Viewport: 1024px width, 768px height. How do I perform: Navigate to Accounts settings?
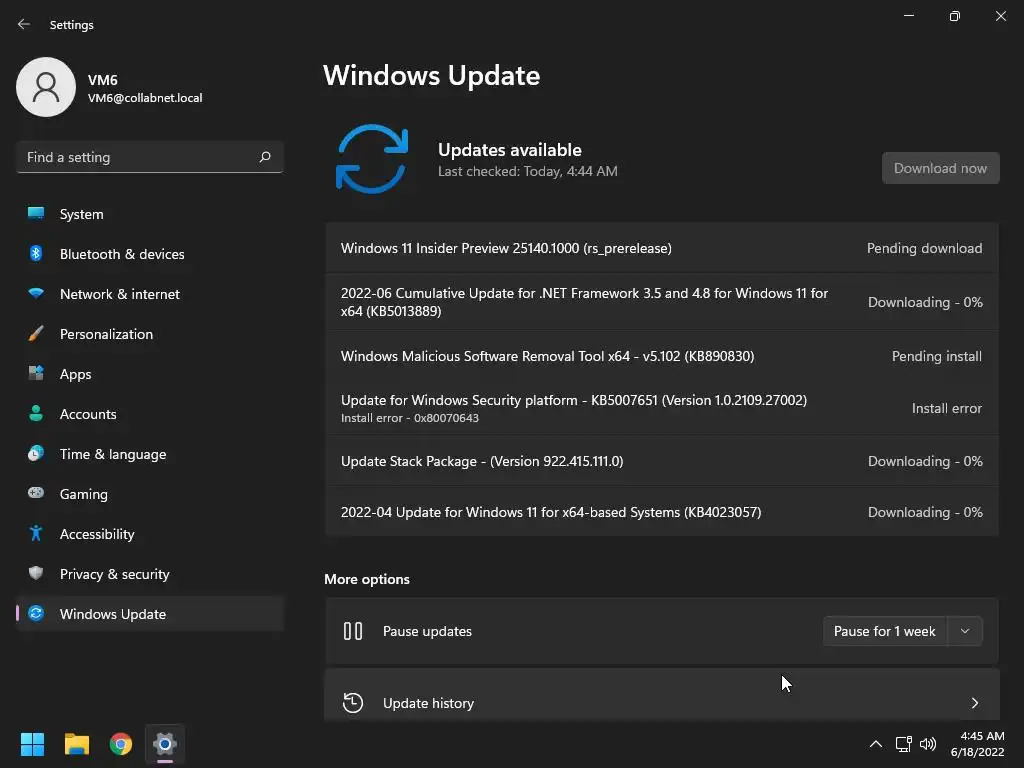click(150, 413)
